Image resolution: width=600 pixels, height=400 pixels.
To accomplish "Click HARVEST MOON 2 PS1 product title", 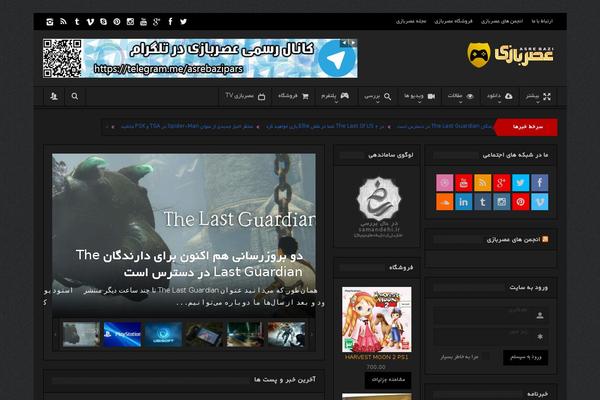I will coord(377,357).
